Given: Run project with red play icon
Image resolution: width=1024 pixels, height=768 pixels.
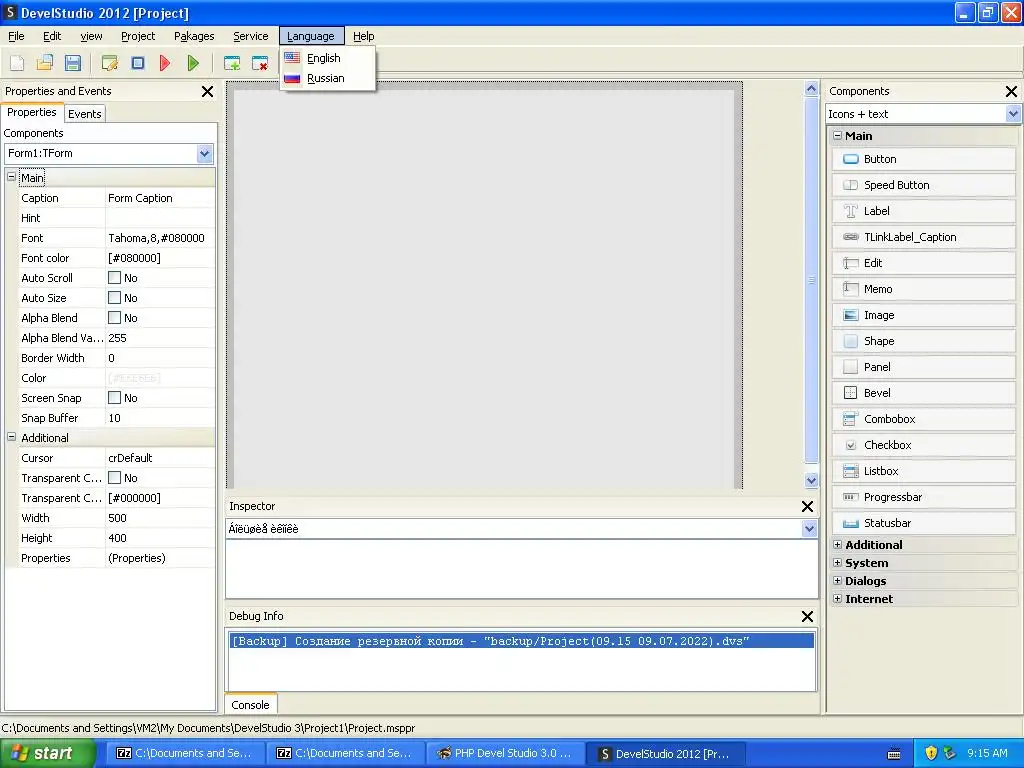Looking at the screenshot, I should 165,63.
